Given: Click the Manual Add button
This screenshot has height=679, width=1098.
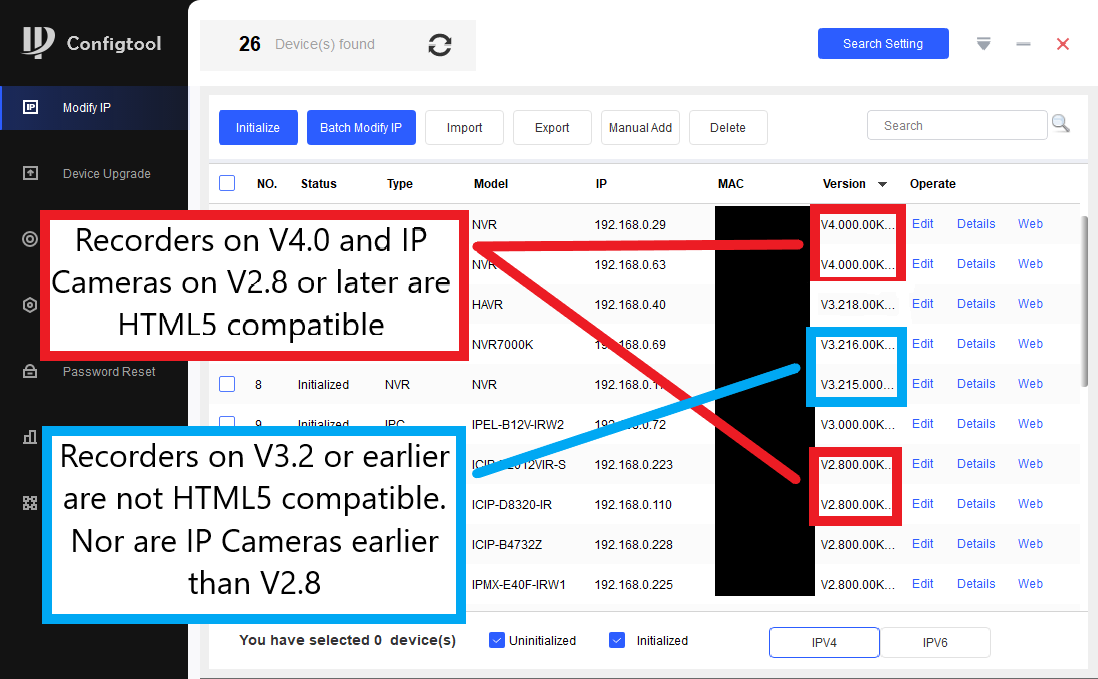Looking at the screenshot, I should [640, 127].
